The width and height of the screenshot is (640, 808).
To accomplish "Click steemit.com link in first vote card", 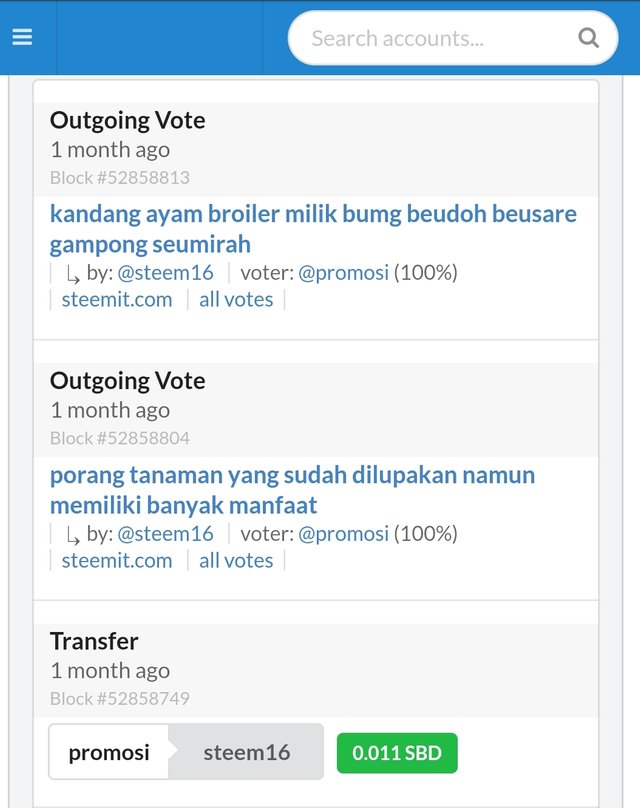I will click(x=117, y=300).
